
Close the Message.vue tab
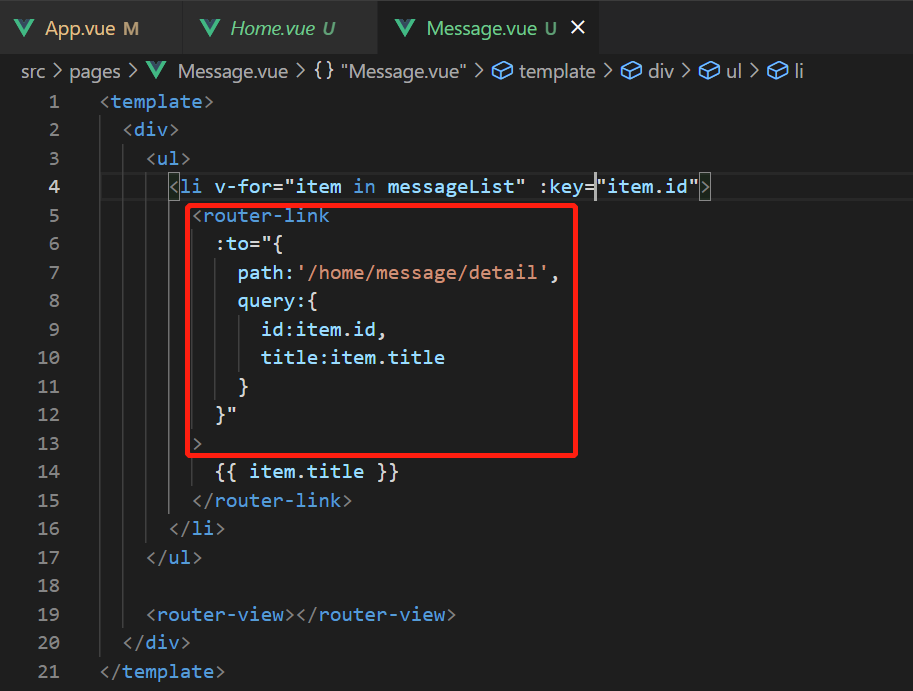tap(578, 27)
